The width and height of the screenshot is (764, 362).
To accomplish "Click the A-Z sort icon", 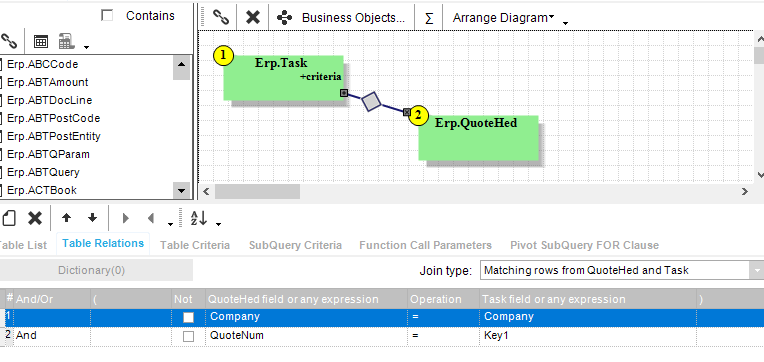I will 199,218.
